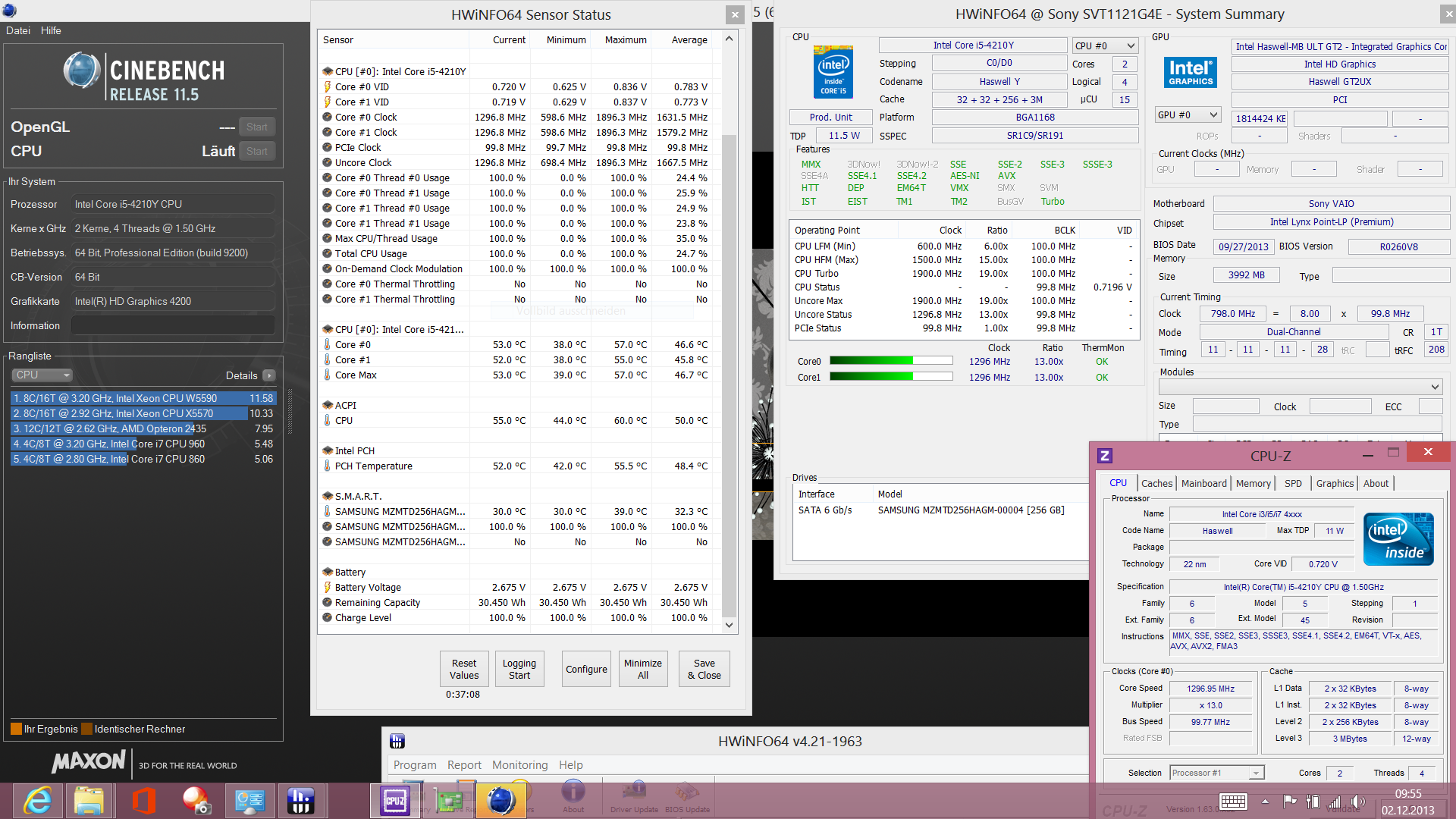Image resolution: width=1456 pixels, height=819 pixels.
Task: Click the HWiNFO taskbar icon
Action: click(x=301, y=801)
